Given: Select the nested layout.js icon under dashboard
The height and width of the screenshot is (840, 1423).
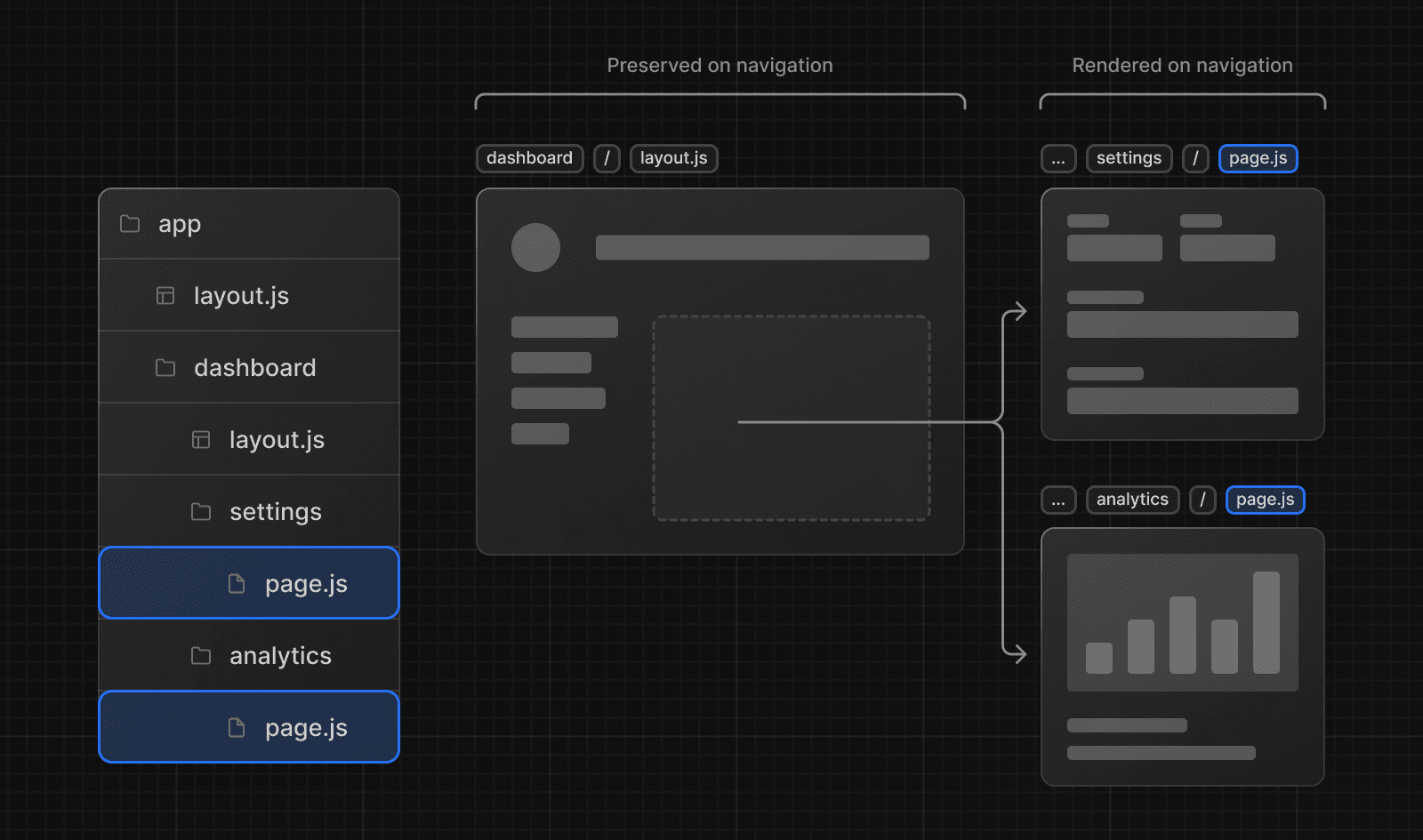Looking at the screenshot, I should pos(199,439).
